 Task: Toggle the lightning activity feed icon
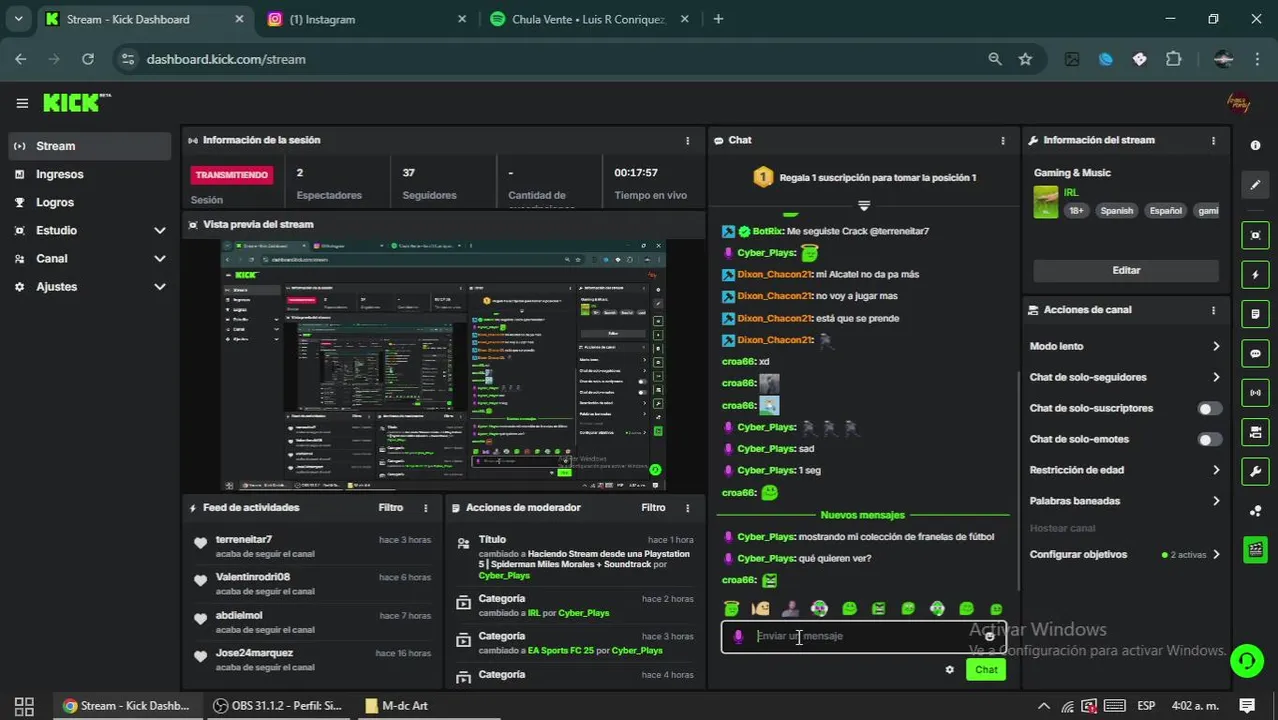coord(1255,274)
